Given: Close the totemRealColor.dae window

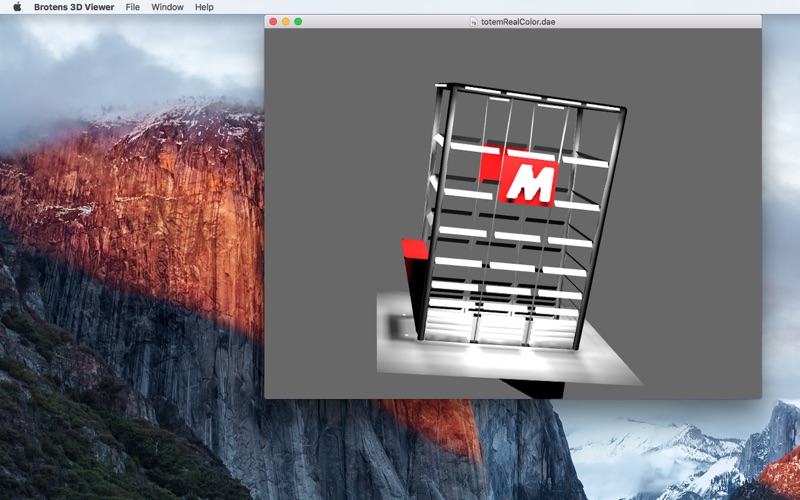Looking at the screenshot, I should 273,21.
